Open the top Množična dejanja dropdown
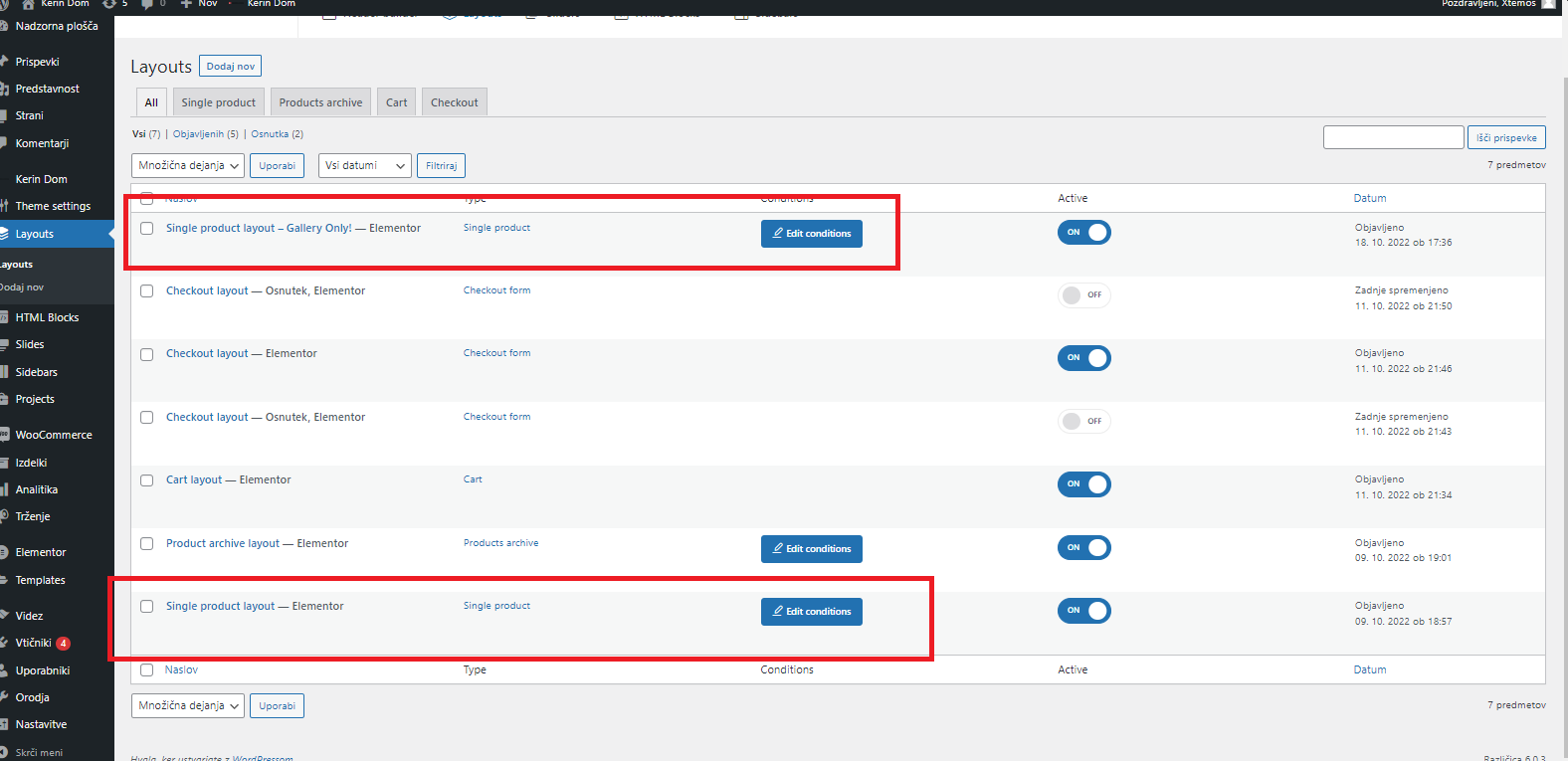Screen dimensions: 1568x761 [188, 165]
